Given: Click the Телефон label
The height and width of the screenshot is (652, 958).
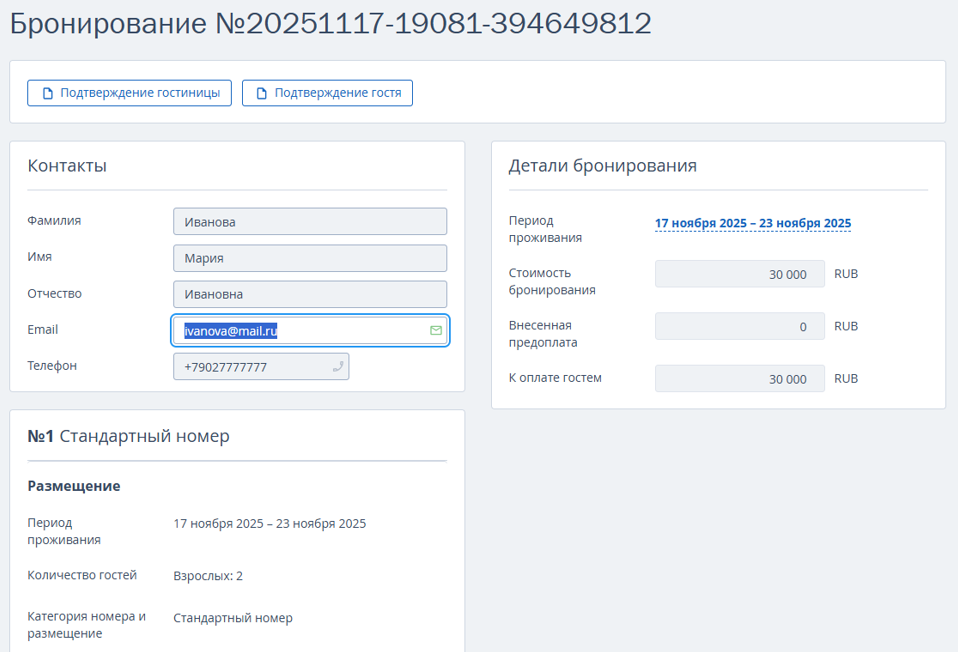Looking at the screenshot, I should [x=52, y=365].
